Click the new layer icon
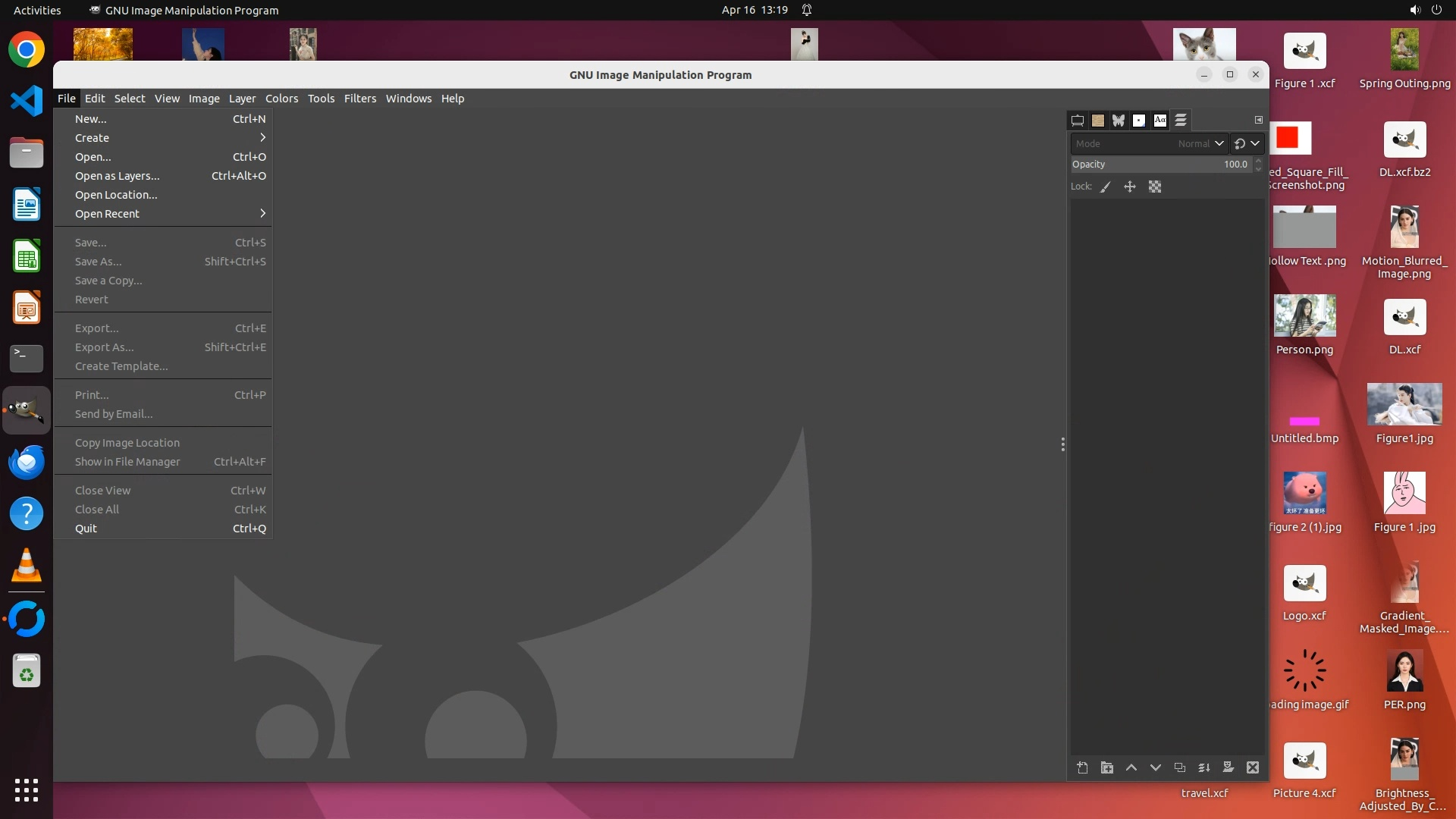 click(x=1082, y=768)
